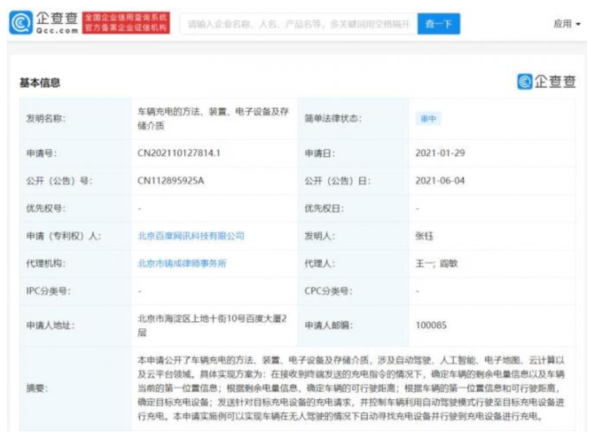Select publication date 2021-06-04
Viewport: 600px width, 440px height.
coord(440,181)
